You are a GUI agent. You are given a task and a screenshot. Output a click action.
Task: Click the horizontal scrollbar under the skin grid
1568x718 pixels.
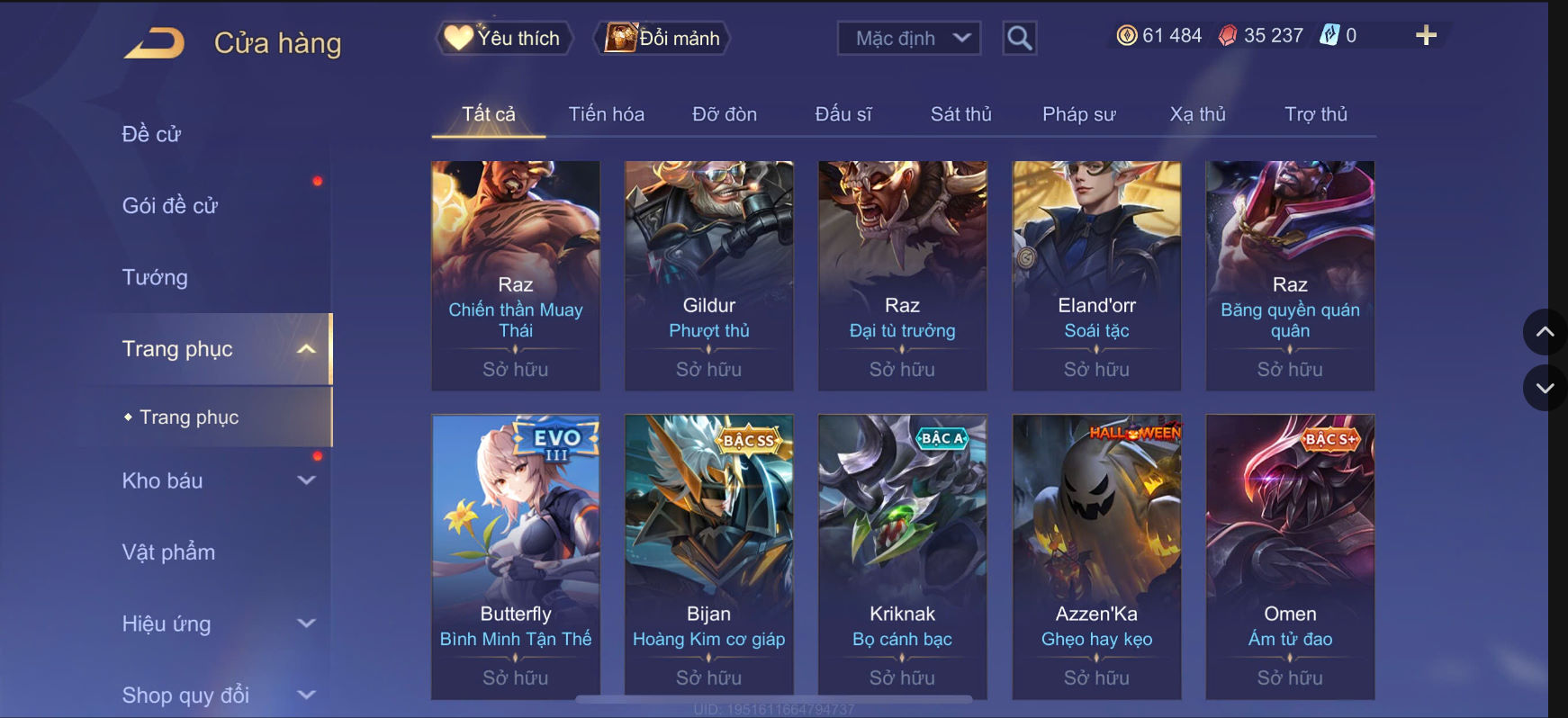click(x=774, y=698)
